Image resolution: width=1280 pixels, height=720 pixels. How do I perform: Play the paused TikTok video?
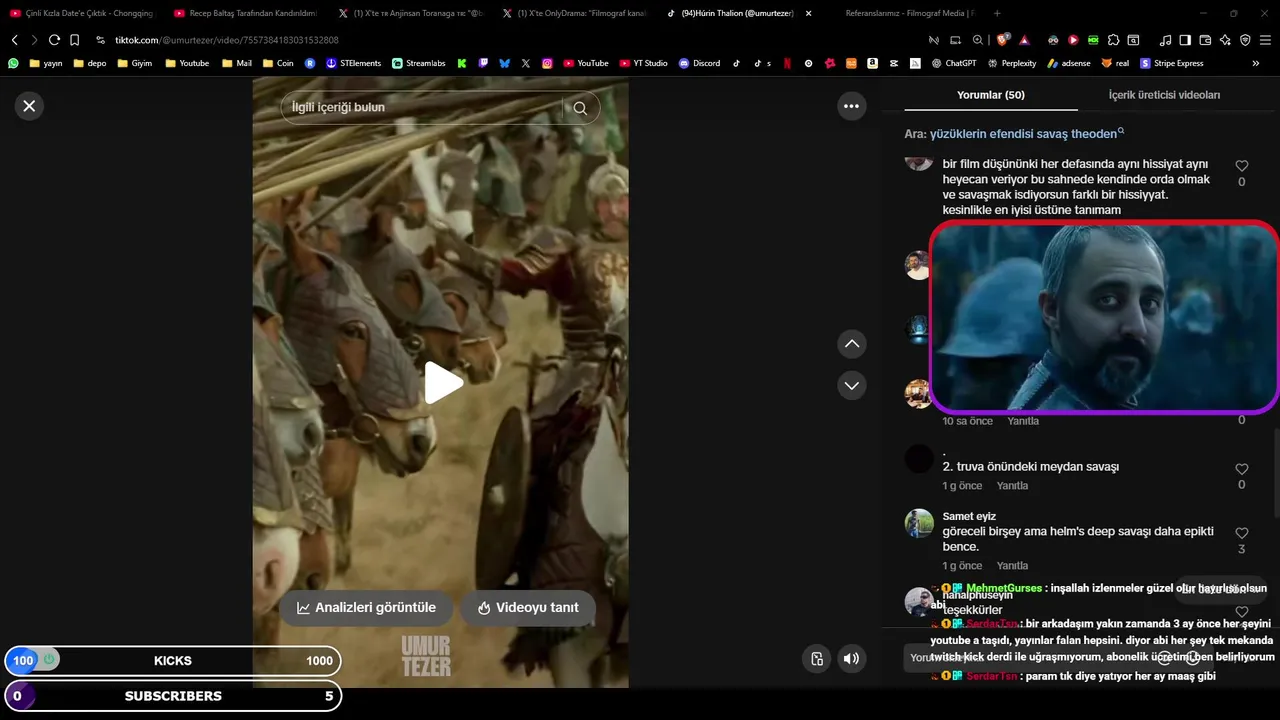pyautogui.click(x=443, y=383)
